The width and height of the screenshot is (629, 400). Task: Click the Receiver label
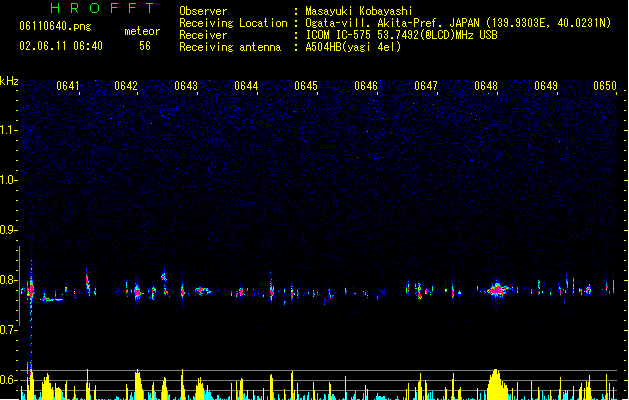point(203,35)
